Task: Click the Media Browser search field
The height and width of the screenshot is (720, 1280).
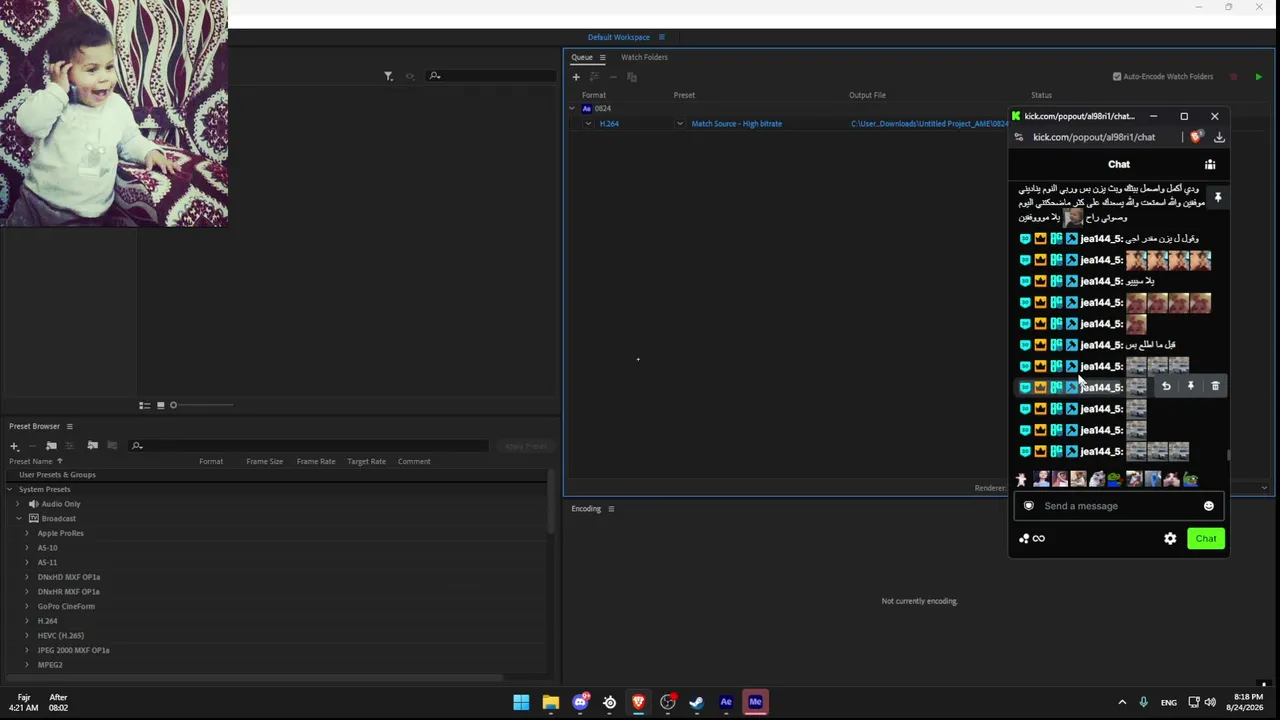Action: (x=490, y=76)
